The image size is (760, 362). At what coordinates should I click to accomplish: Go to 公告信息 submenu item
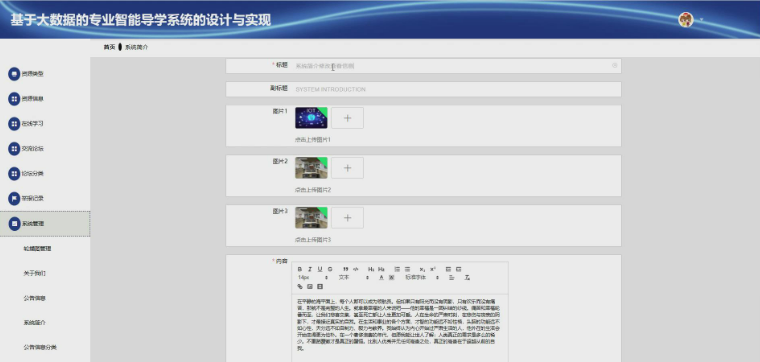click(35, 298)
